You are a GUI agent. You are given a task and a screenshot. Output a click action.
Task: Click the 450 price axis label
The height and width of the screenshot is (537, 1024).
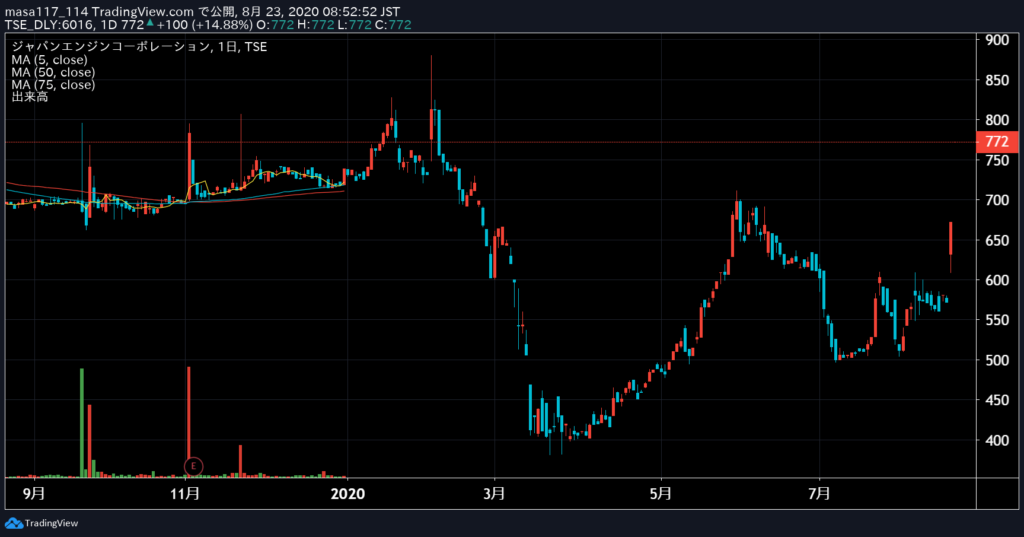[997, 400]
